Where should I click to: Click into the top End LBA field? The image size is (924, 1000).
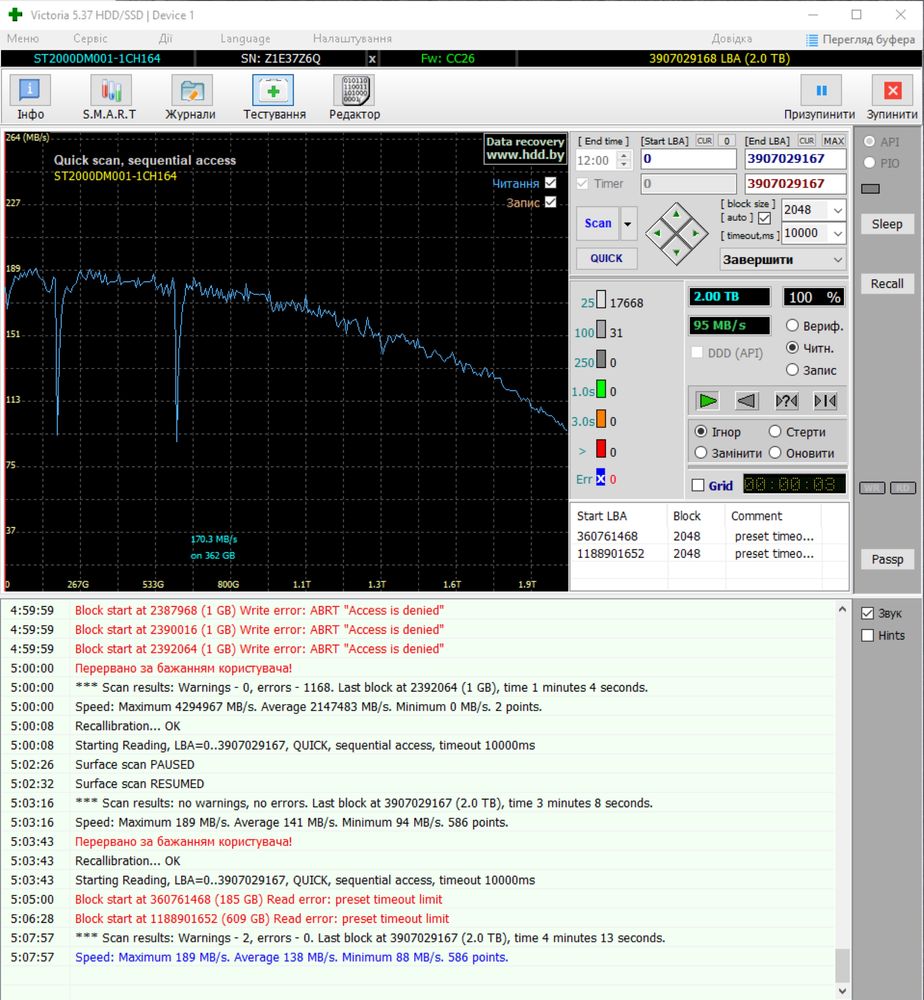click(x=795, y=159)
